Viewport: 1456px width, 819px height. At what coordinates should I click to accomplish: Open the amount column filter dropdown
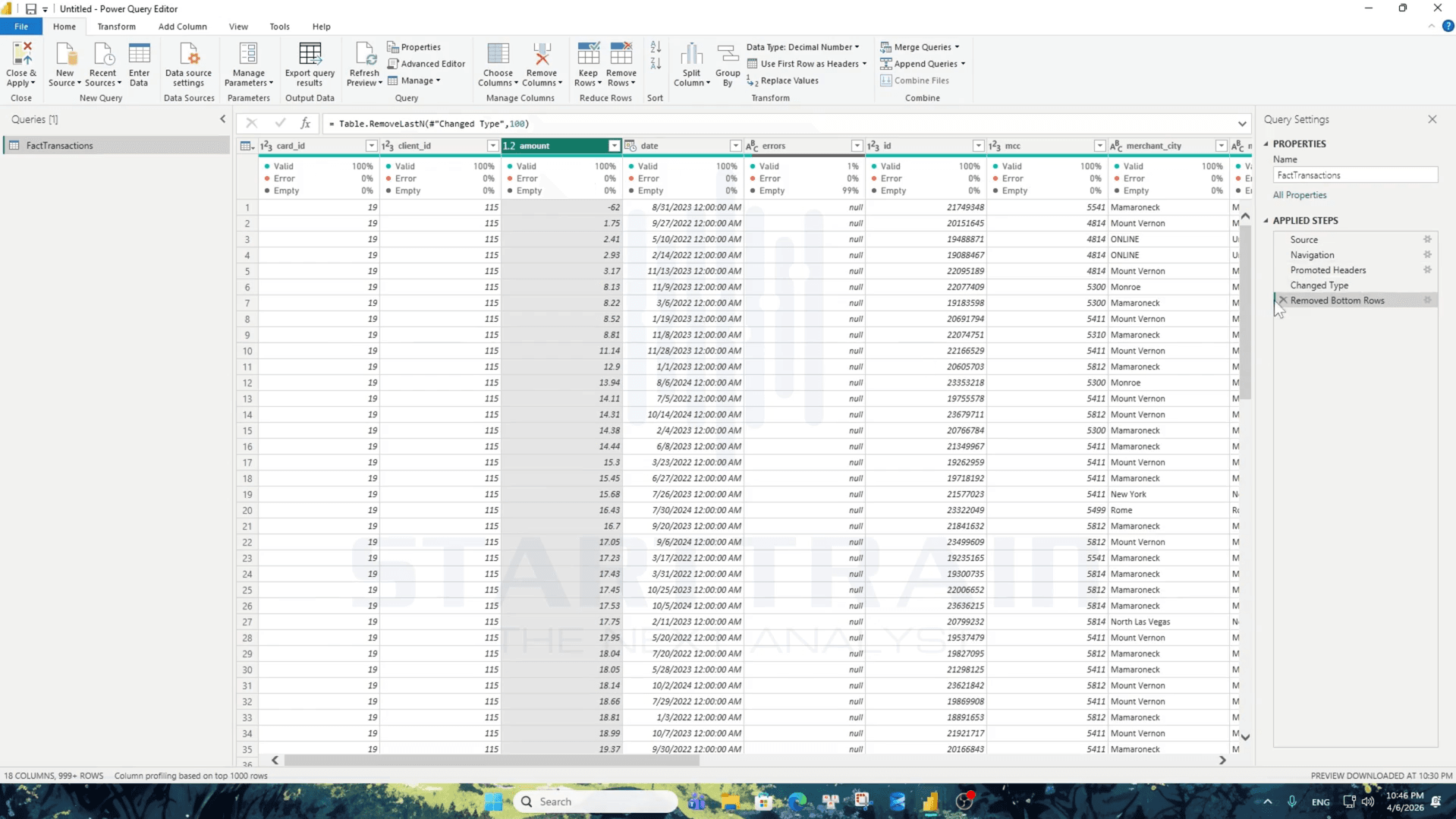(x=614, y=146)
